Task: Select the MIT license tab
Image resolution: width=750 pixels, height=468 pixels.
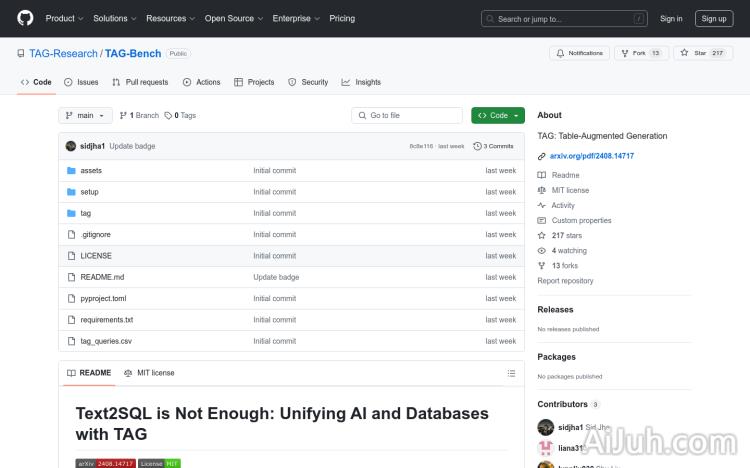Action: [x=149, y=373]
